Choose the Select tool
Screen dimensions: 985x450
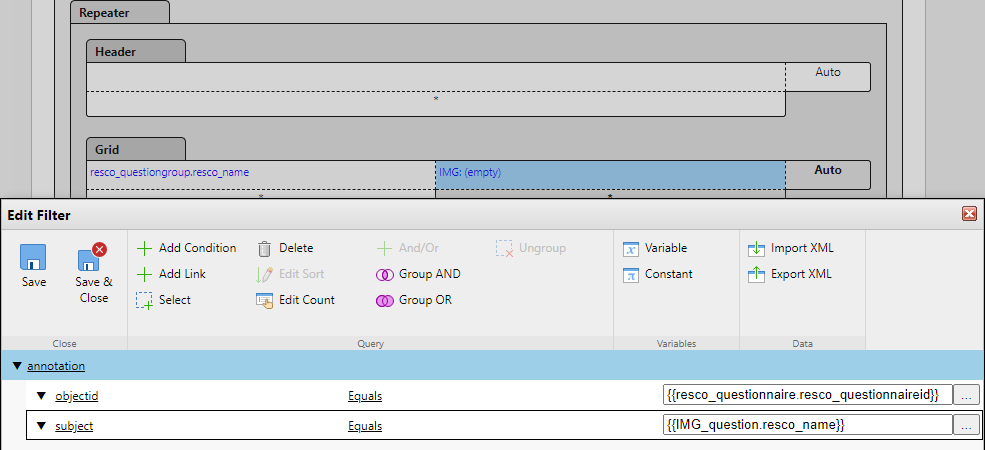coord(164,300)
